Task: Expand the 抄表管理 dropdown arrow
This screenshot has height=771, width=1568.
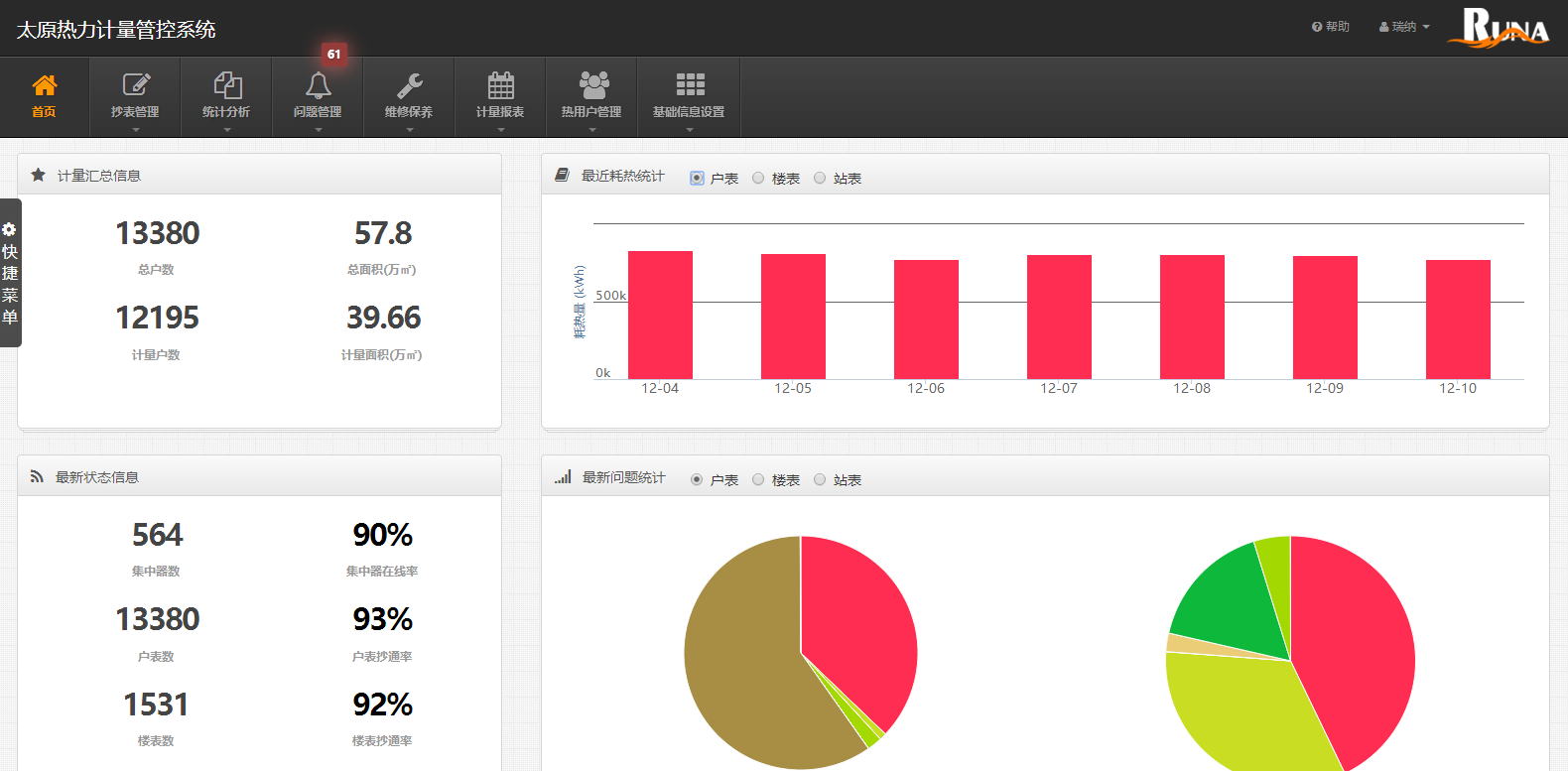Action: tap(136, 129)
